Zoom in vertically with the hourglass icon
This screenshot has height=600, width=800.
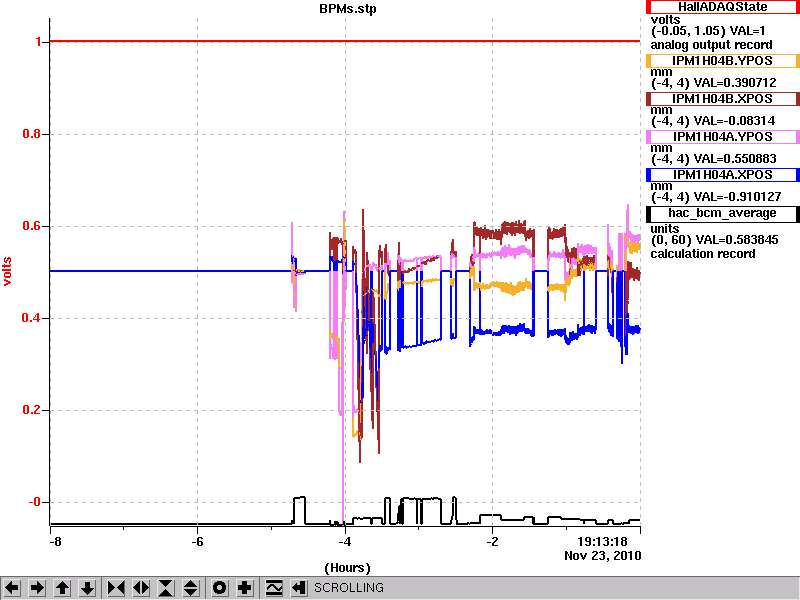(x=166, y=588)
